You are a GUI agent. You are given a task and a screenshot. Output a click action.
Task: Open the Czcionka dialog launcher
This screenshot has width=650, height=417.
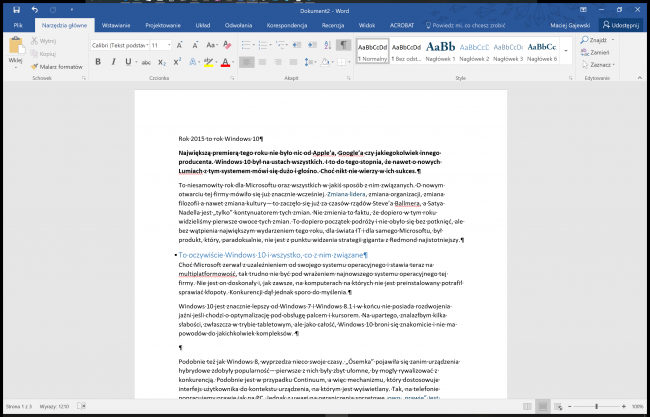click(232, 78)
